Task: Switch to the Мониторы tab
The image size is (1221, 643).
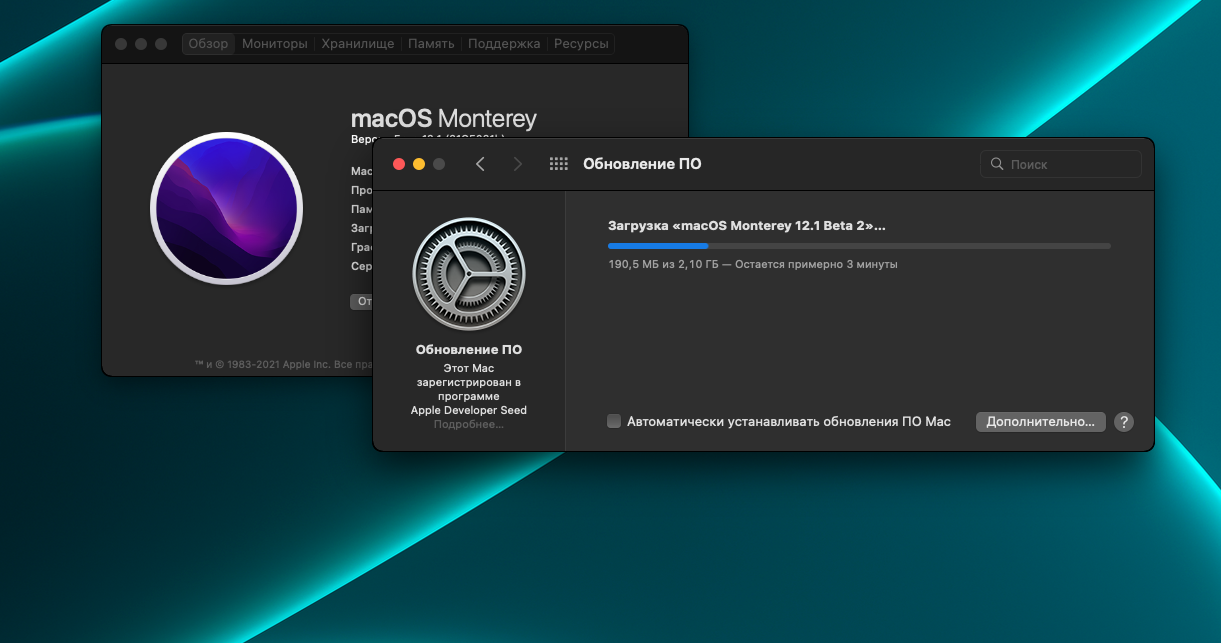Action: (275, 44)
